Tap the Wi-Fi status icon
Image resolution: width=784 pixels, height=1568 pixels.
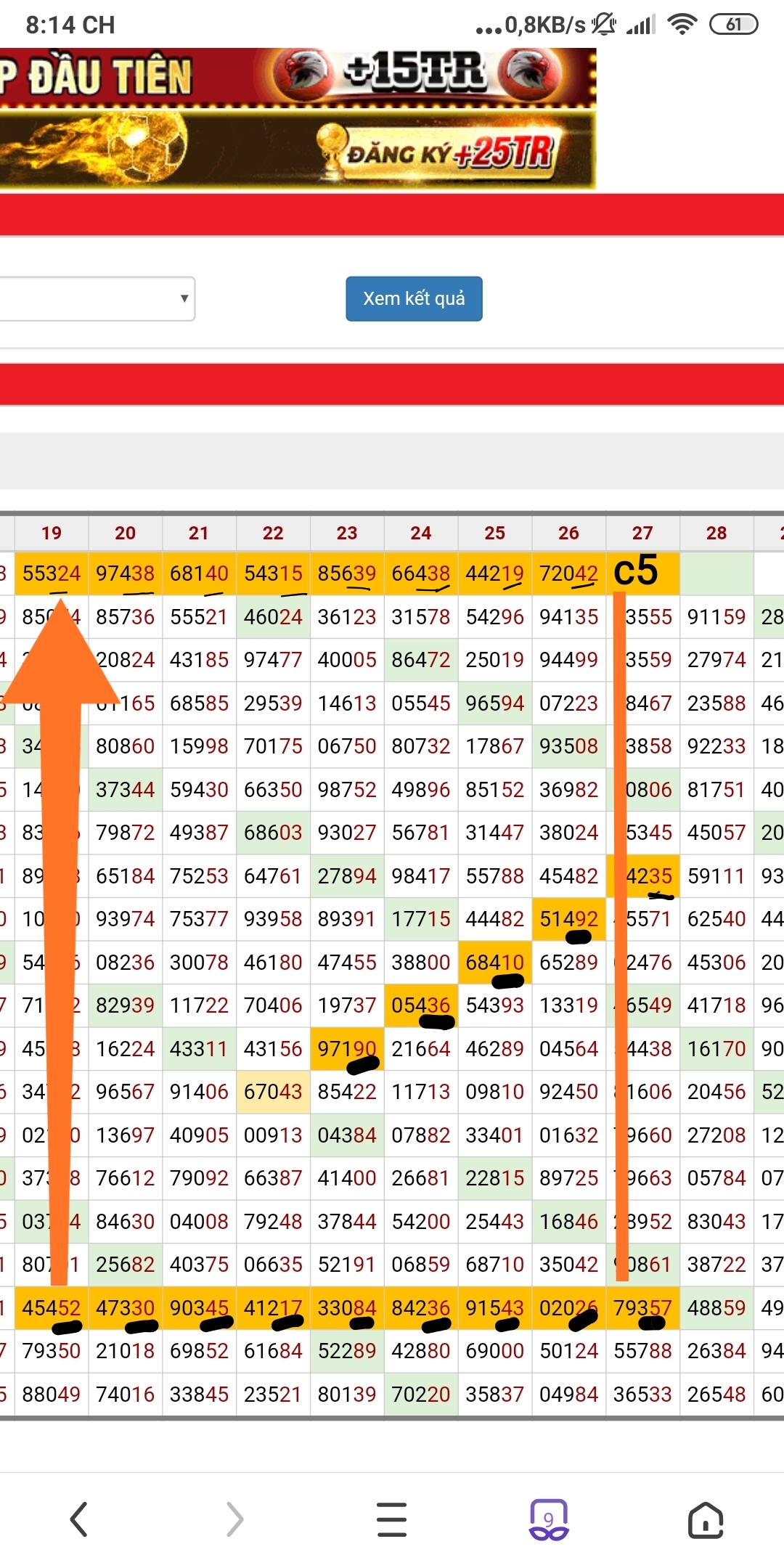[x=681, y=25]
